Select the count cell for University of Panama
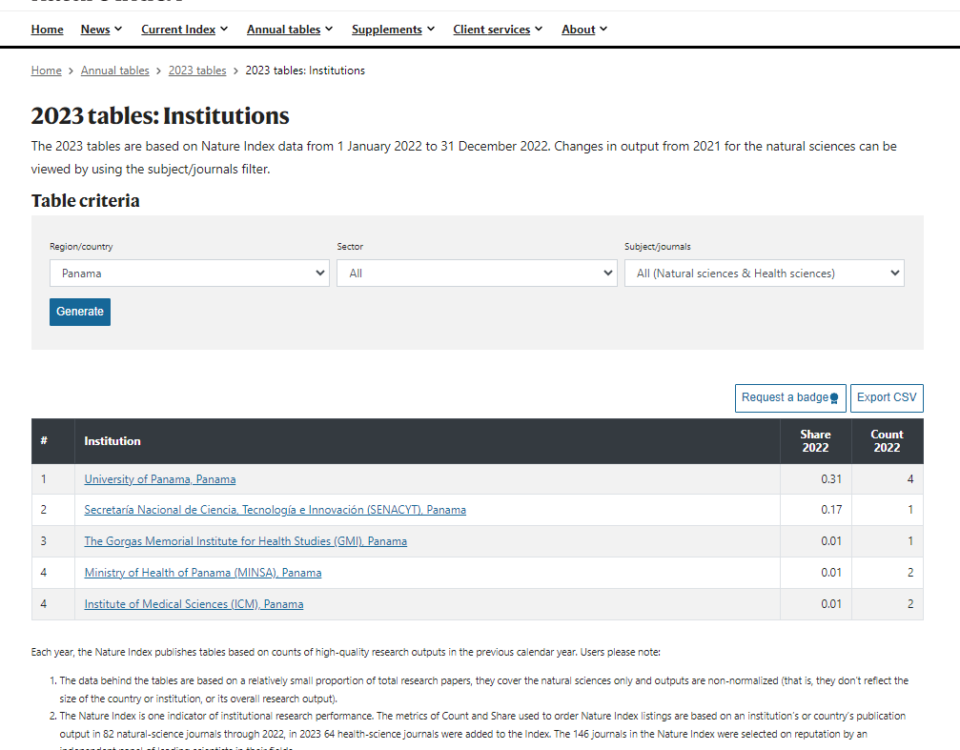This screenshot has width=960, height=750. point(887,479)
